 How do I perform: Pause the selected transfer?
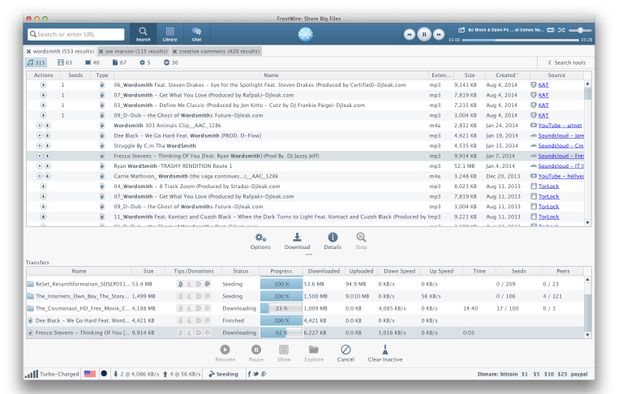(x=256, y=353)
